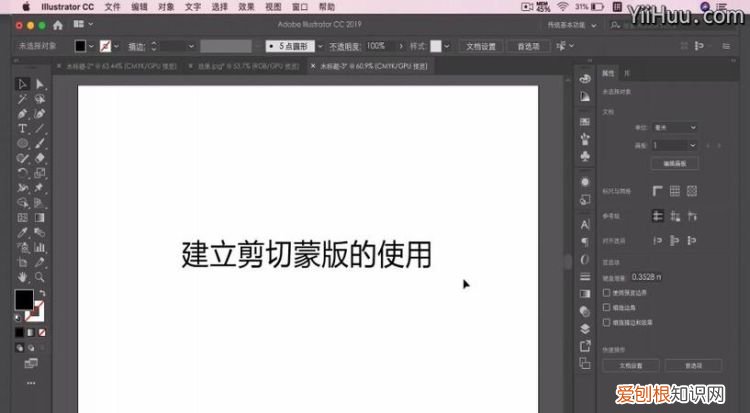Image resolution: width=750 pixels, height=413 pixels.
Task: Select the Direct Selection tool (white arrow)
Action: pos(40,84)
